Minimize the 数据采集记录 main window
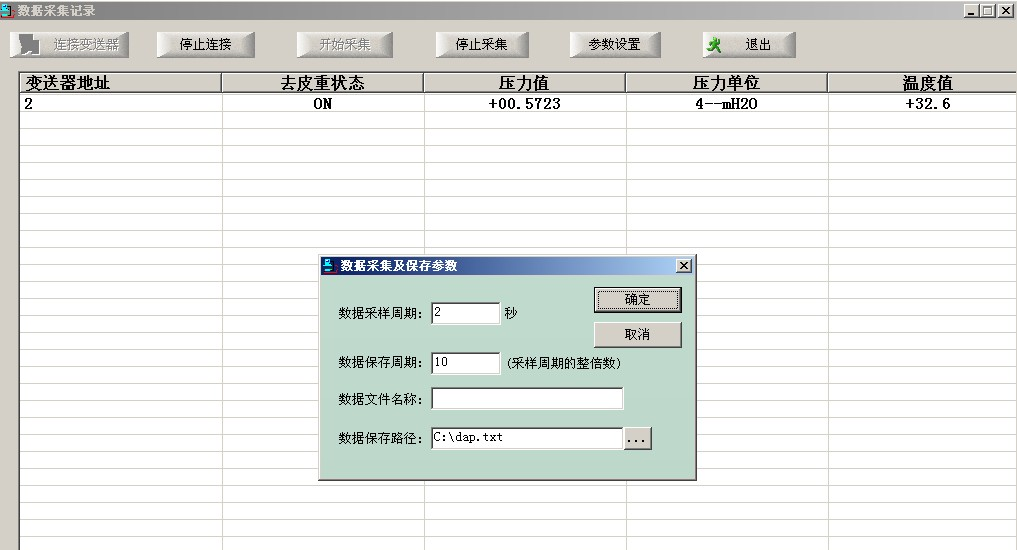Image resolution: width=1017 pixels, height=550 pixels. click(971, 10)
